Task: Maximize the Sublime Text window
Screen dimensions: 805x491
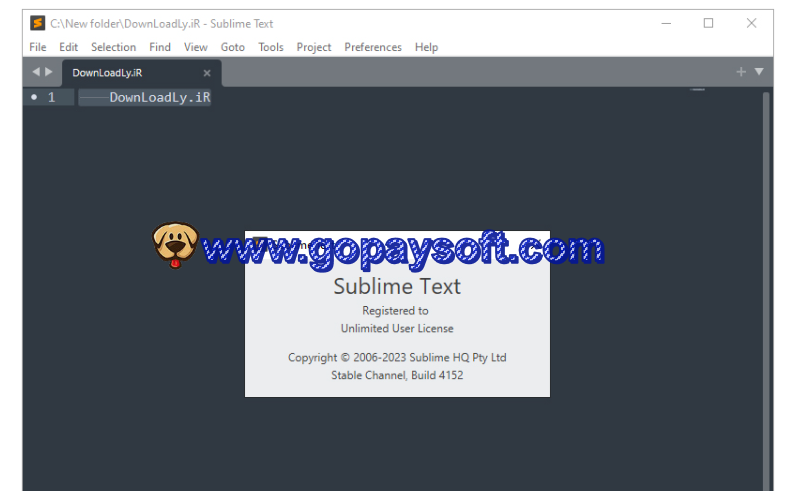Action: pos(708,23)
